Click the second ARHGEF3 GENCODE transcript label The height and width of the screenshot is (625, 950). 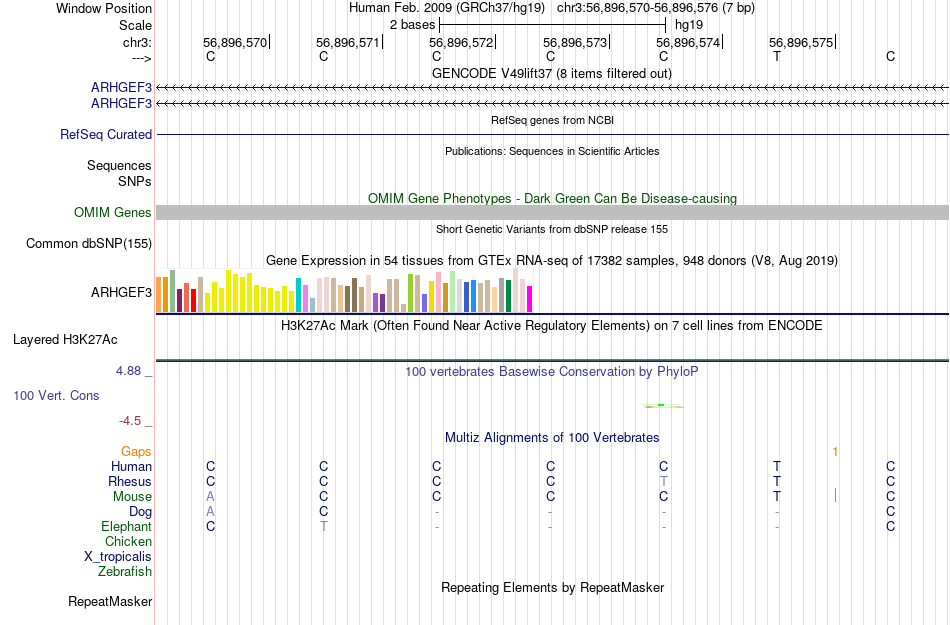click(121, 104)
